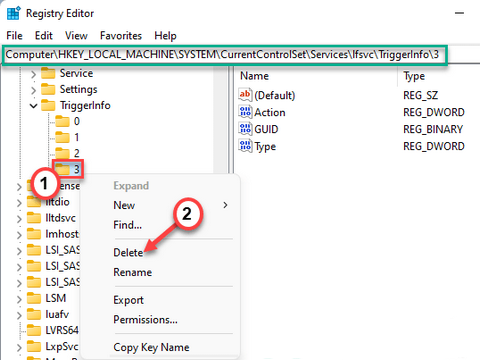Expand the Settings key
The image size is (480, 360).
tap(33, 90)
